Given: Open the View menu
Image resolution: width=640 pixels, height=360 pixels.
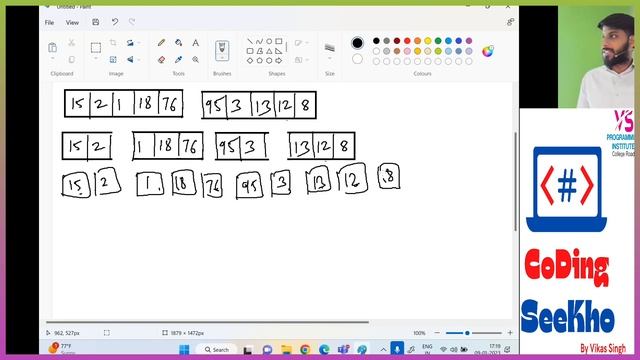Looking at the screenshot, I should 72,22.
